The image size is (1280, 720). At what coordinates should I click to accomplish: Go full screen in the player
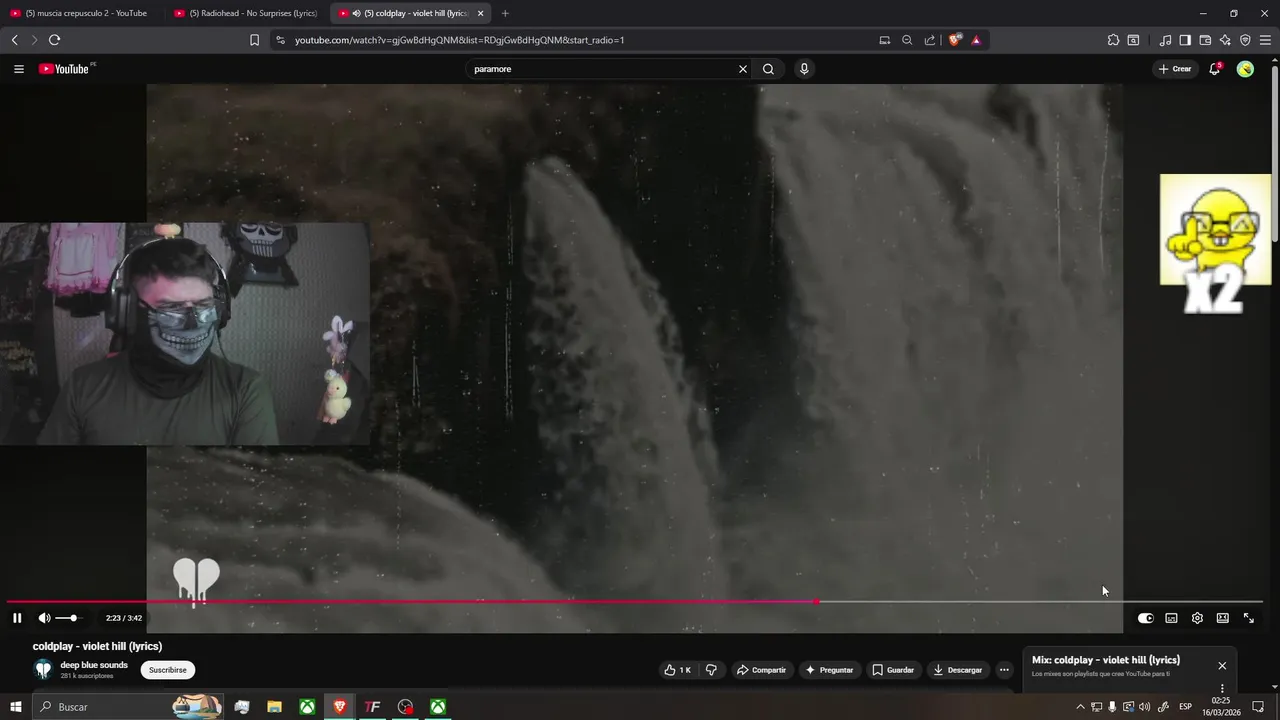click(1248, 618)
